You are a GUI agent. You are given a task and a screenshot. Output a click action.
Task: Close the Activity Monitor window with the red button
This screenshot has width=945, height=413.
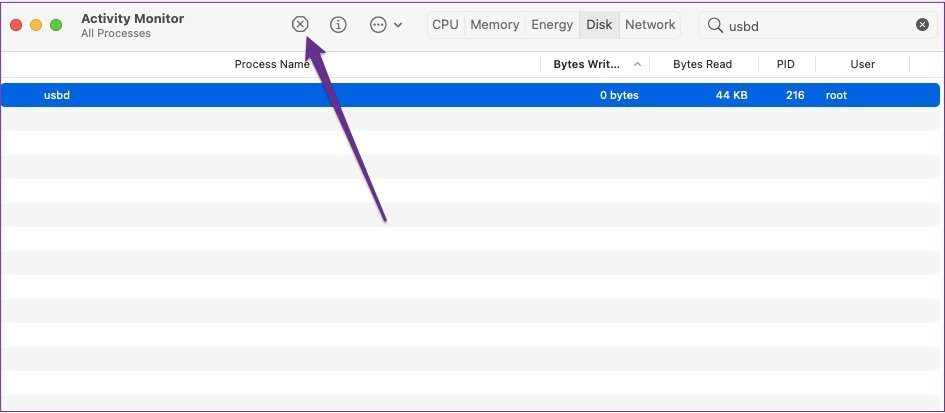click(x=16, y=25)
